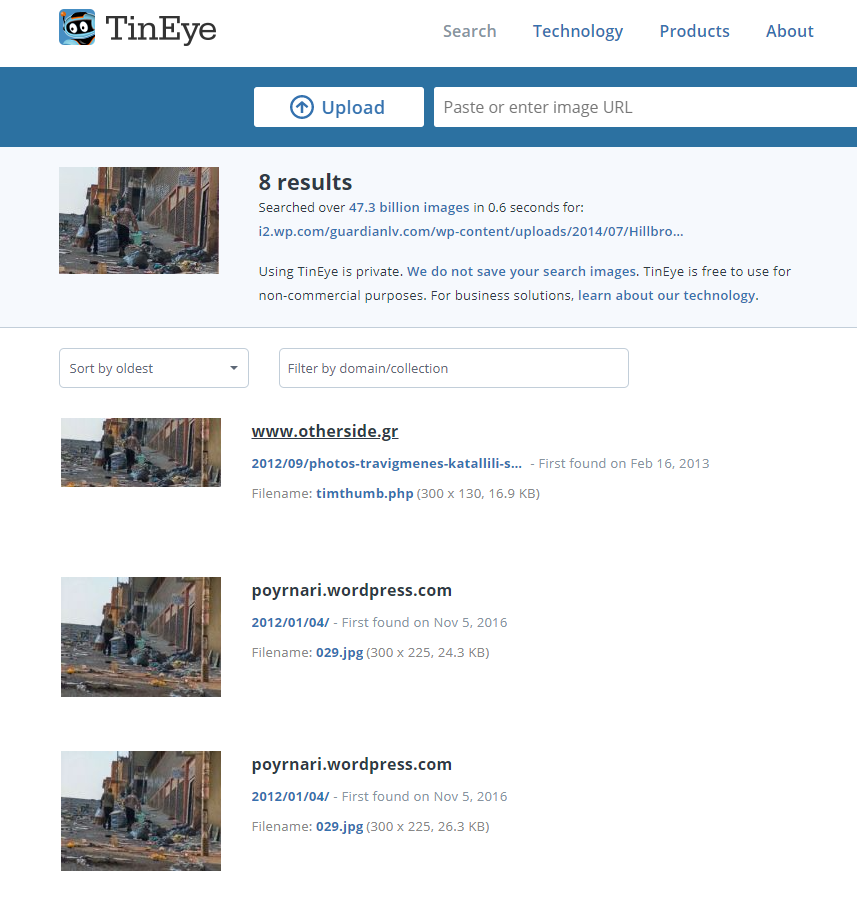Click 'First found on Feb 16, 2013' text
Screen dimensions: 857x907
click(x=623, y=463)
